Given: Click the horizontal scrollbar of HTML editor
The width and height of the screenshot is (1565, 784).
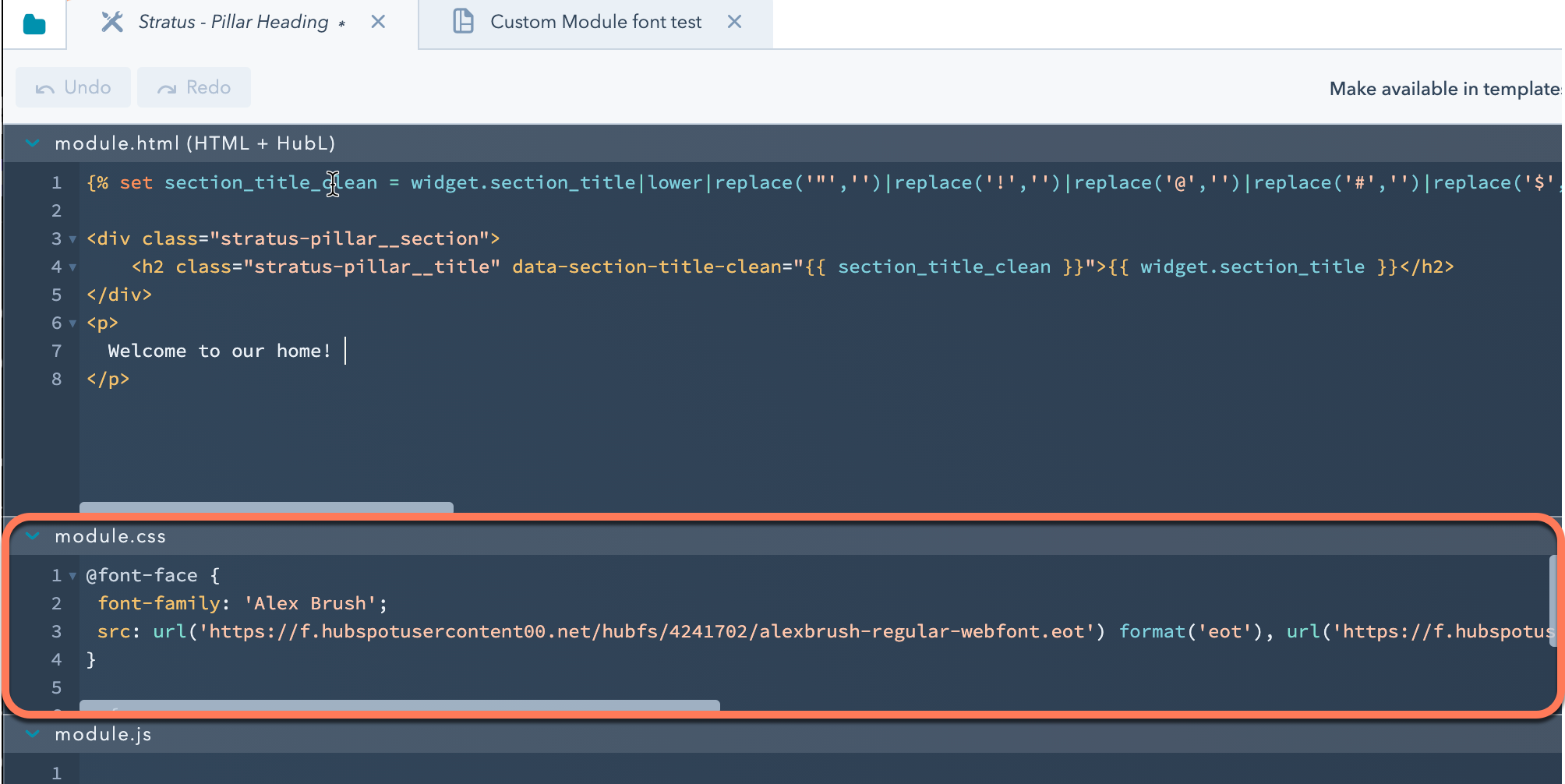Looking at the screenshot, I should (x=267, y=507).
